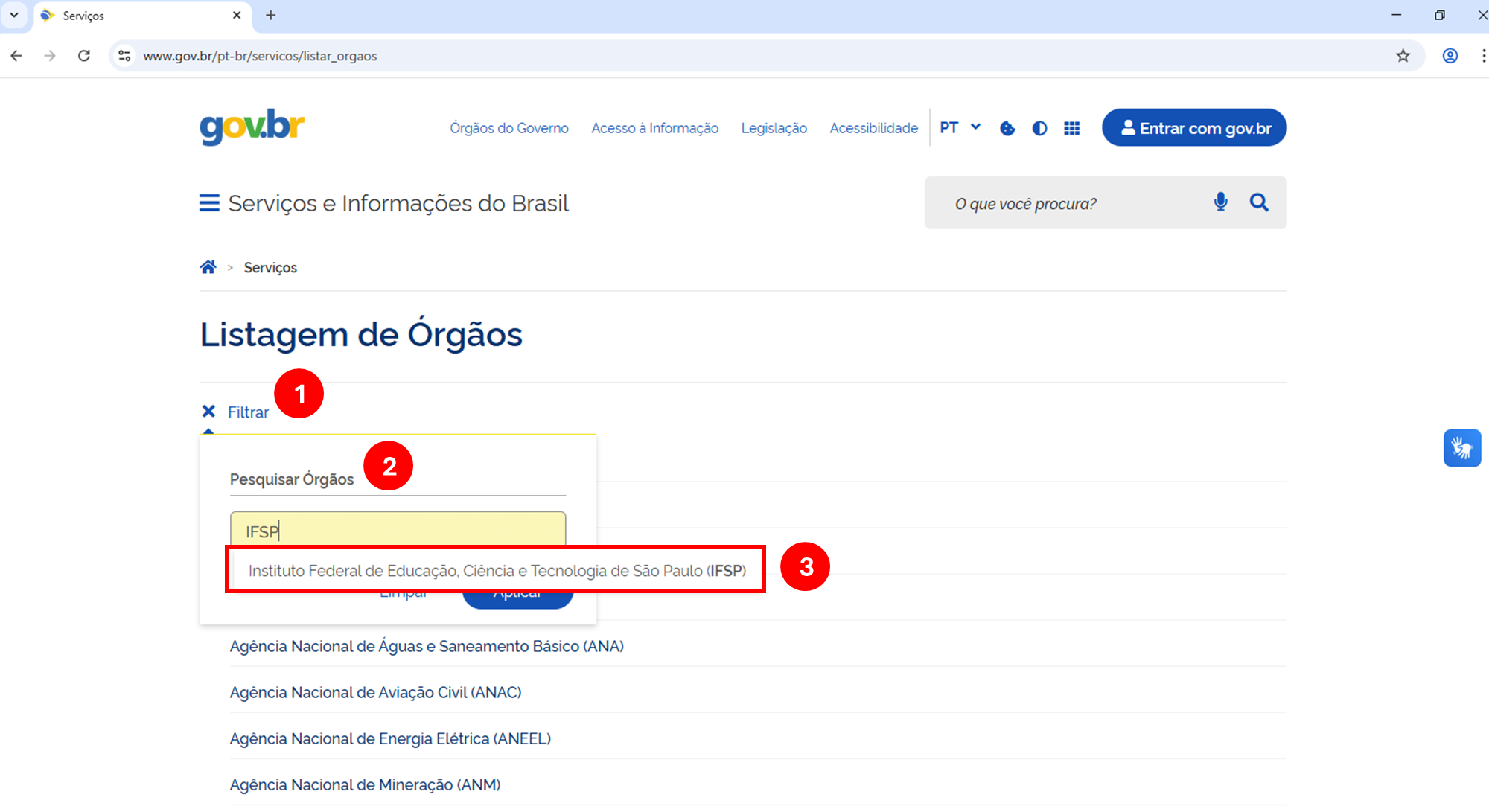
Task: Expand the PT language dropdown
Action: (960, 127)
